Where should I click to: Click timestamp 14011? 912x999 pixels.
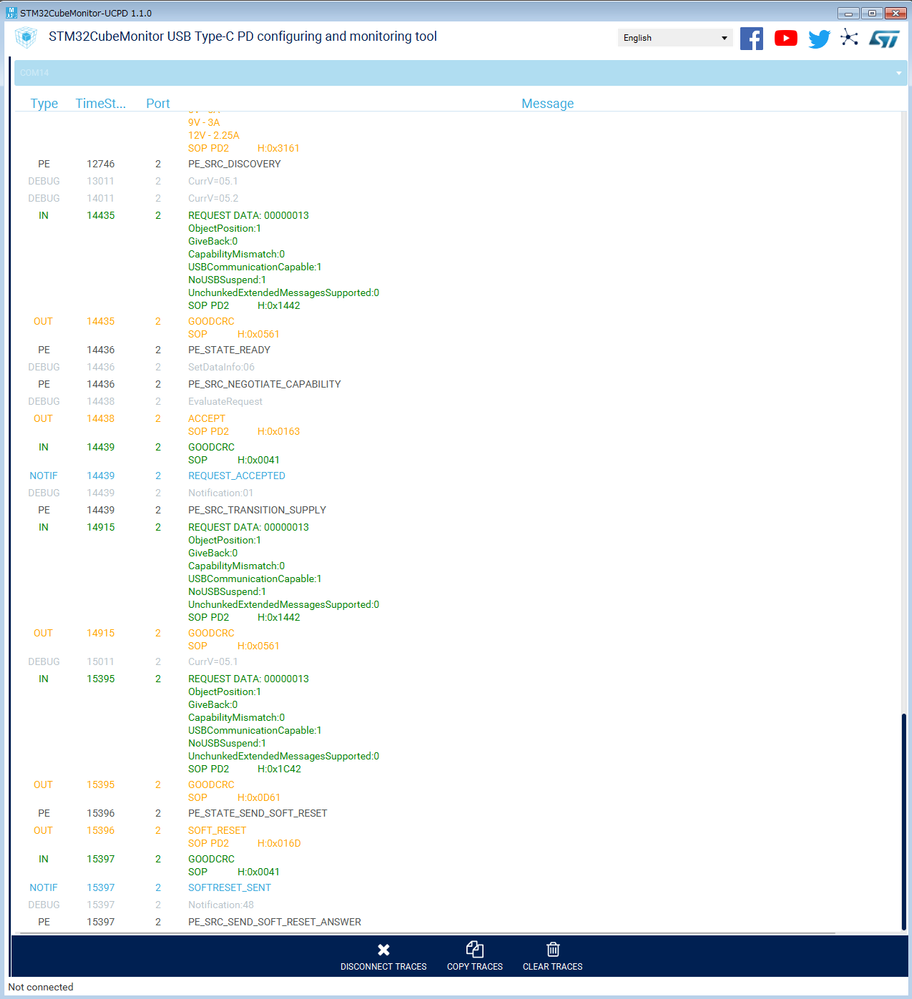click(x=101, y=198)
